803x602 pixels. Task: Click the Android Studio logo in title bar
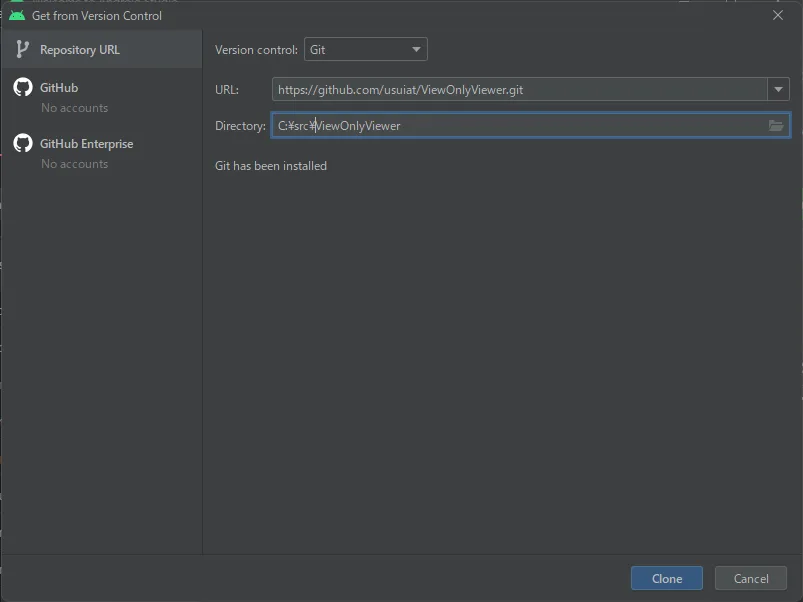point(17,16)
